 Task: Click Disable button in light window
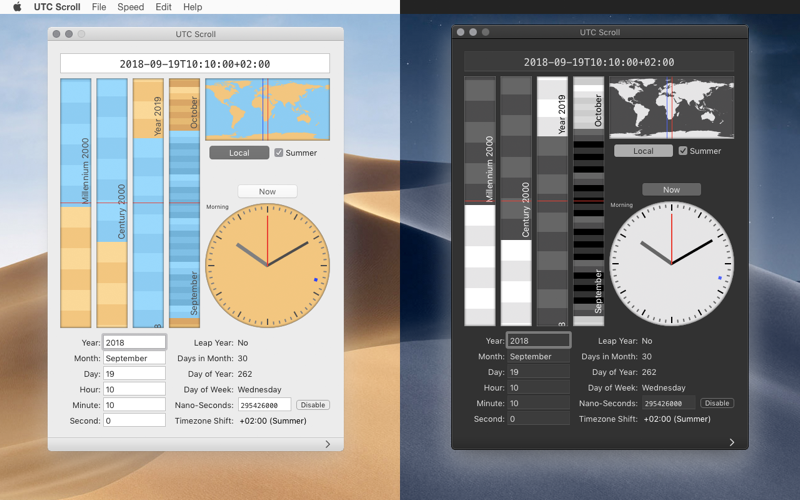point(313,405)
